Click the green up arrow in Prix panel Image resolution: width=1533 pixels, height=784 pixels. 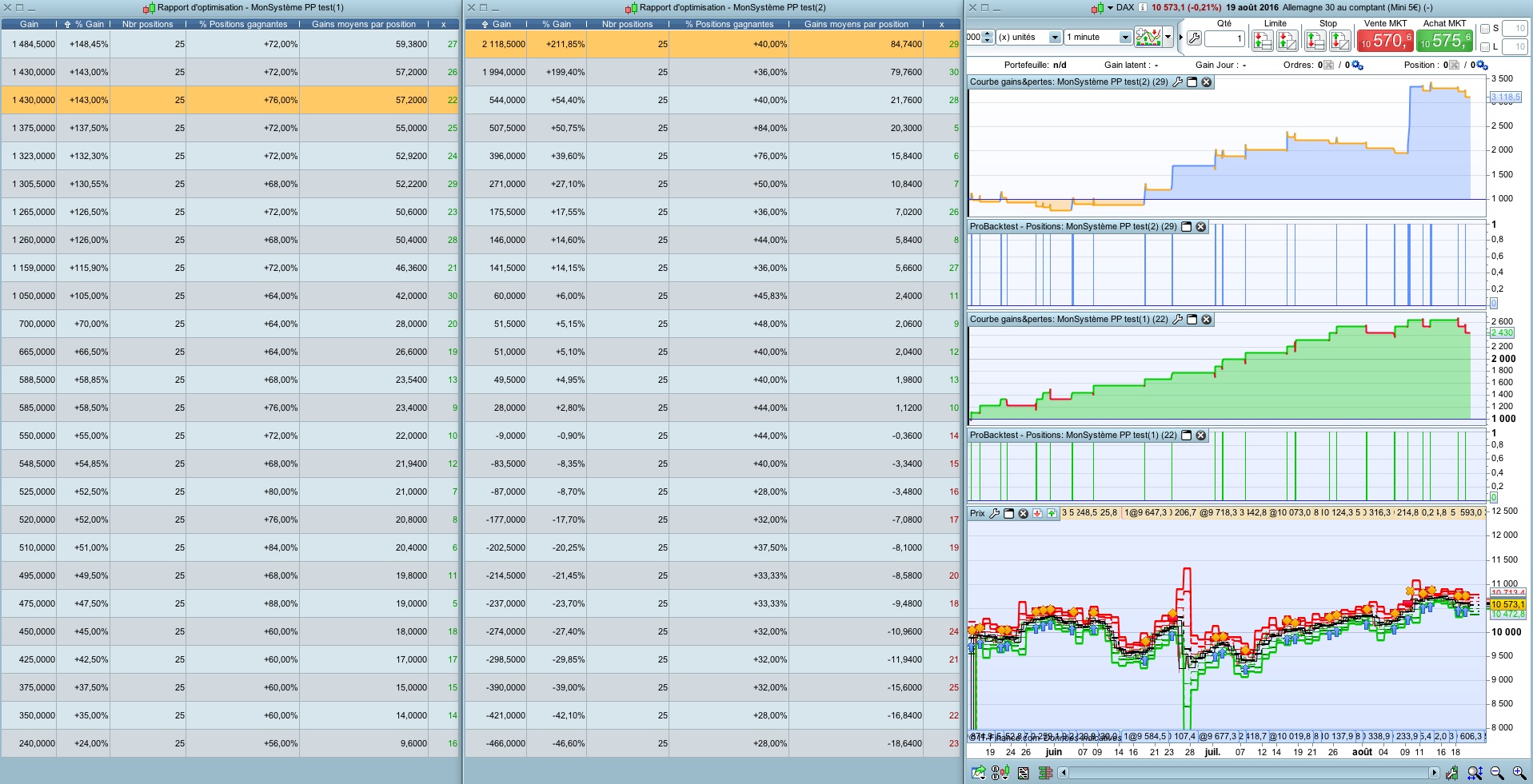click(x=1052, y=513)
